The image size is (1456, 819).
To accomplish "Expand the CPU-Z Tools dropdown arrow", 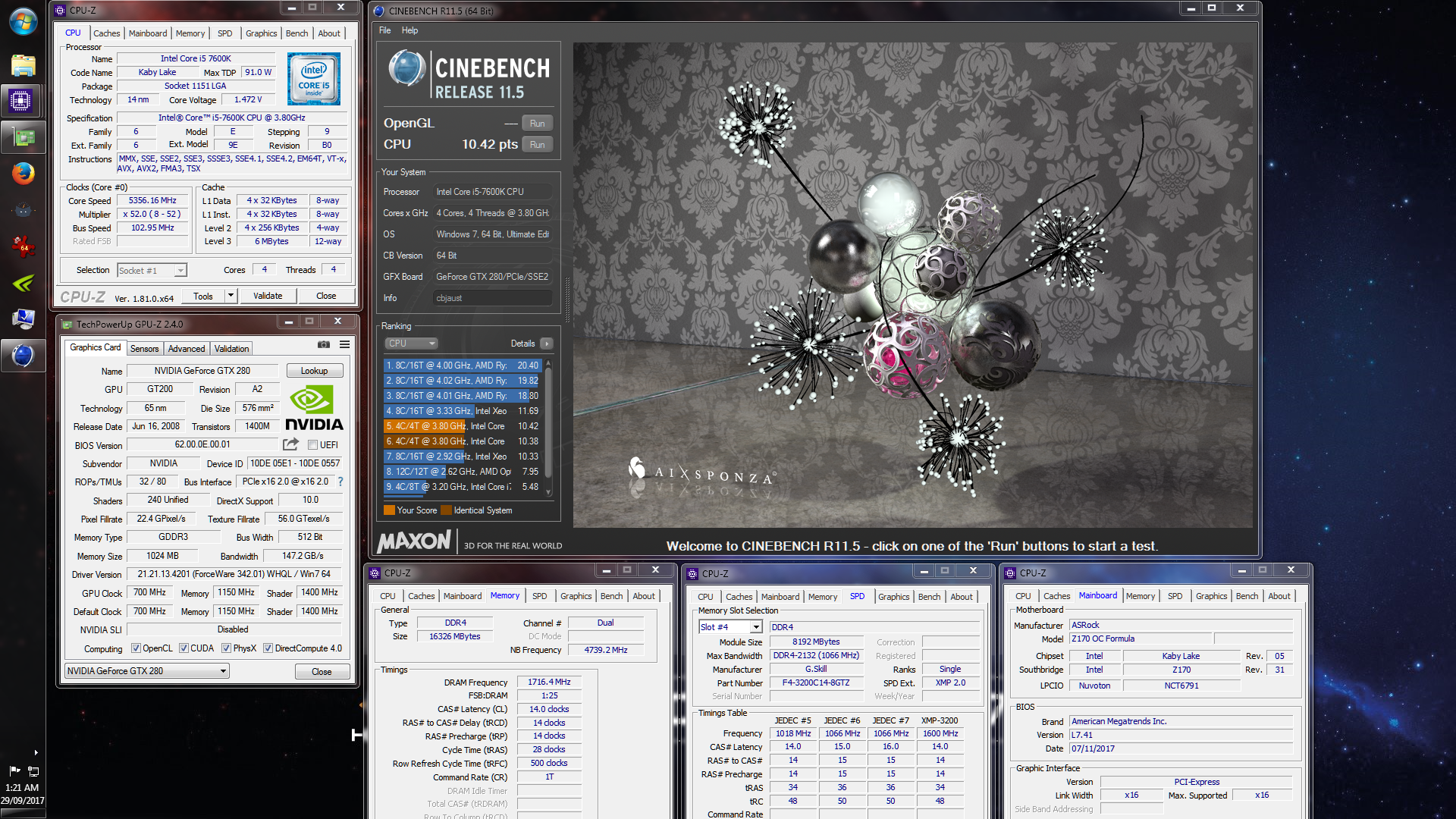I will tap(231, 296).
